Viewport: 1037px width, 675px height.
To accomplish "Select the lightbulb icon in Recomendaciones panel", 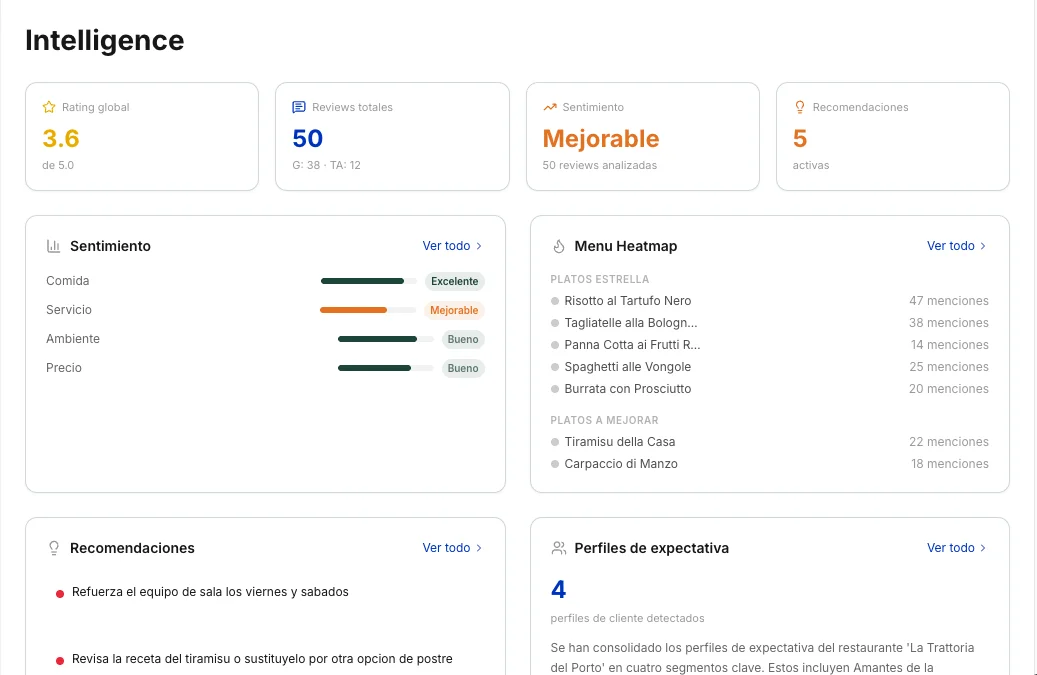I will (53, 548).
